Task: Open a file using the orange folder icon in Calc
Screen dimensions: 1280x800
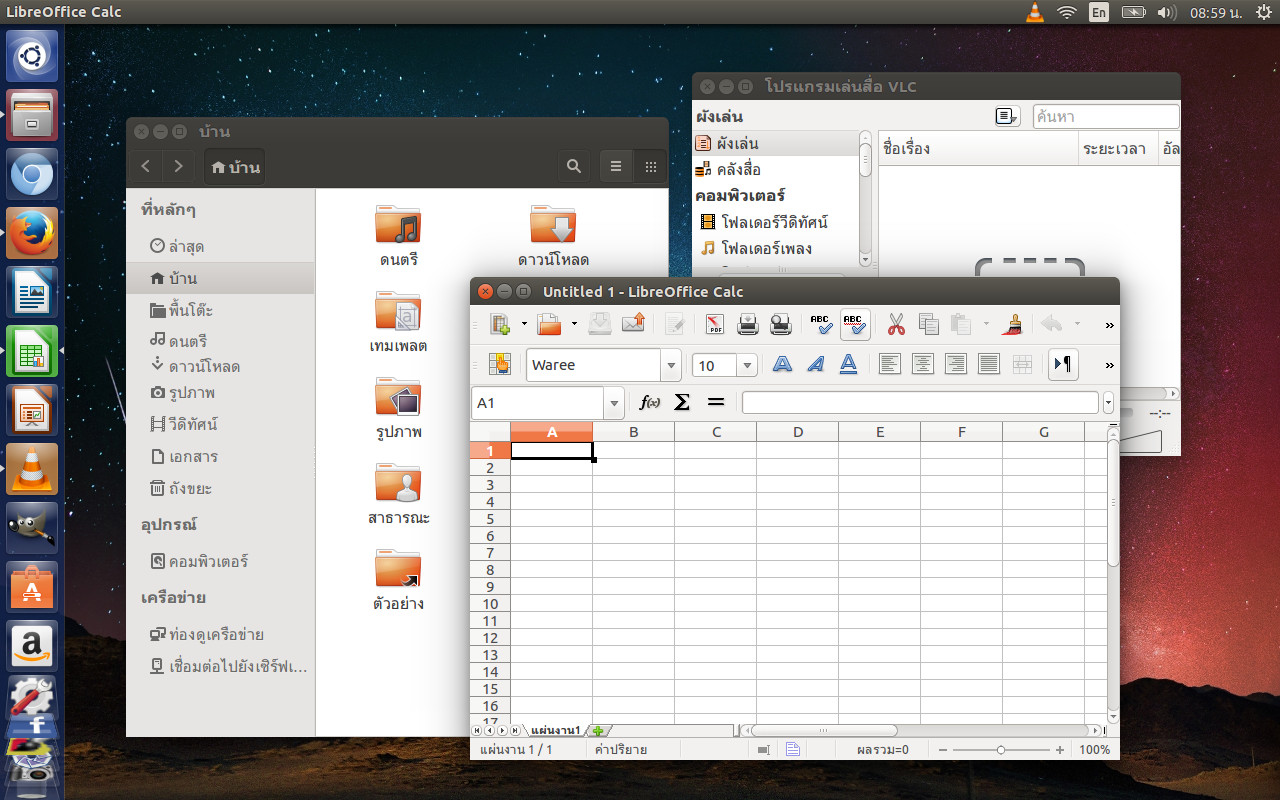Action: (549, 324)
